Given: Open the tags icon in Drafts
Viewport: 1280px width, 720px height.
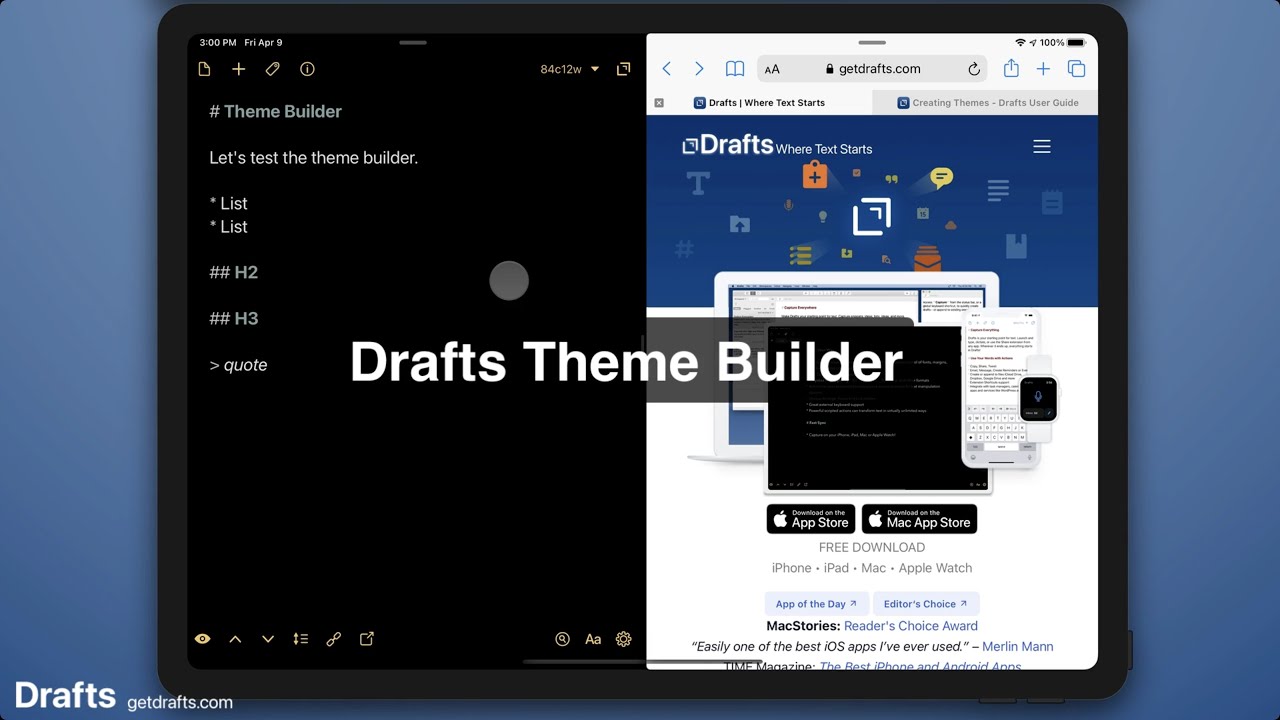Looking at the screenshot, I should point(272,69).
